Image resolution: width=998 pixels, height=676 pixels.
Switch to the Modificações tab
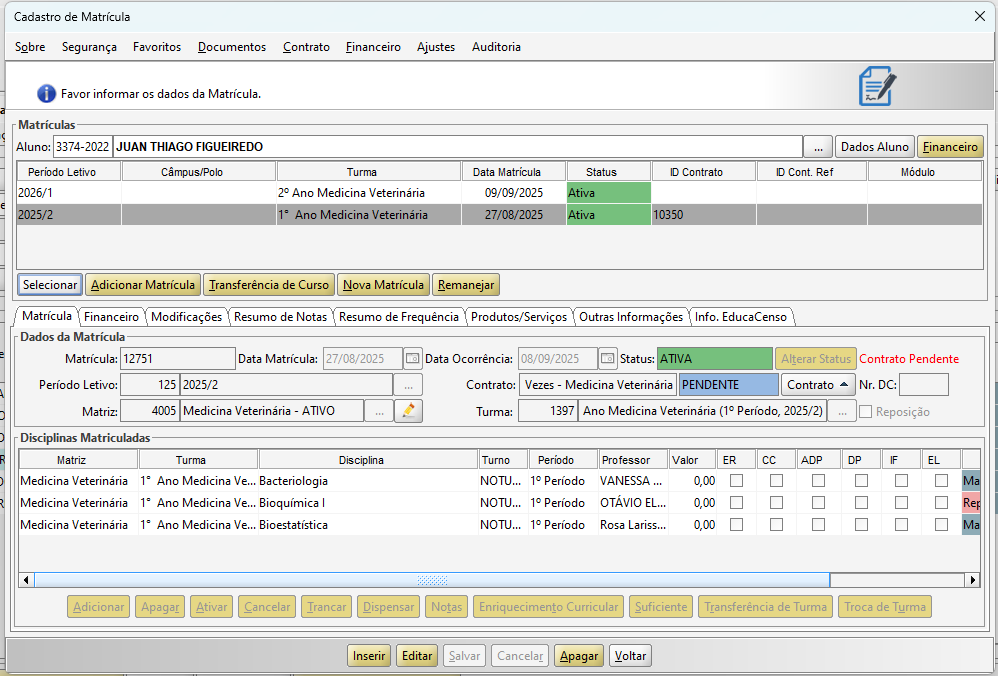click(x=186, y=316)
